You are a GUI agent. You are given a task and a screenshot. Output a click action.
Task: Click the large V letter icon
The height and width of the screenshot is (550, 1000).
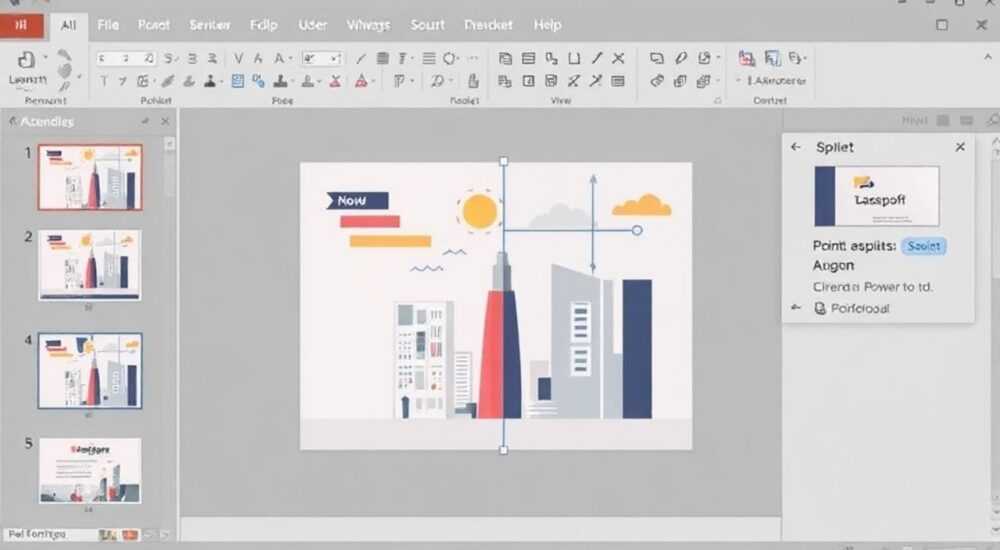[x=238, y=59]
